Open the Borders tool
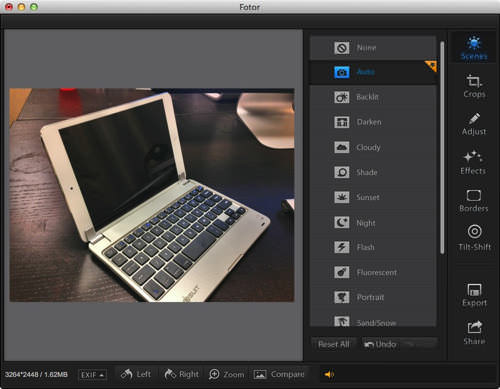The width and height of the screenshot is (500, 389). 474,195
